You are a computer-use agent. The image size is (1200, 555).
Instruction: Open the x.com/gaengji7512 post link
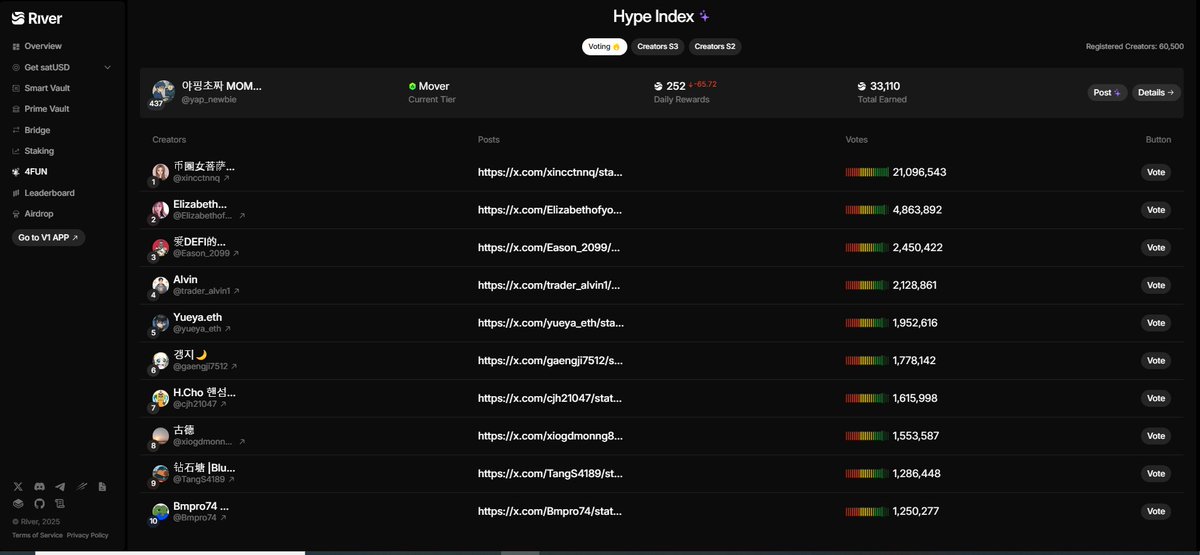(550, 360)
